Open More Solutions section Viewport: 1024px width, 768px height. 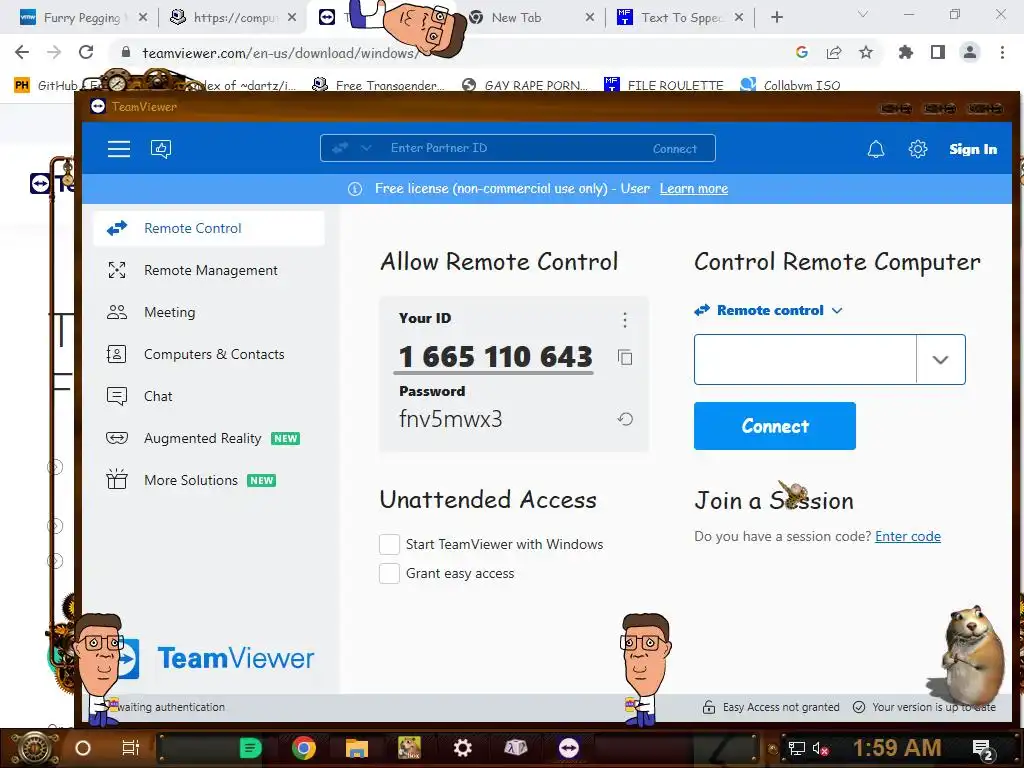(x=209, y=480)
